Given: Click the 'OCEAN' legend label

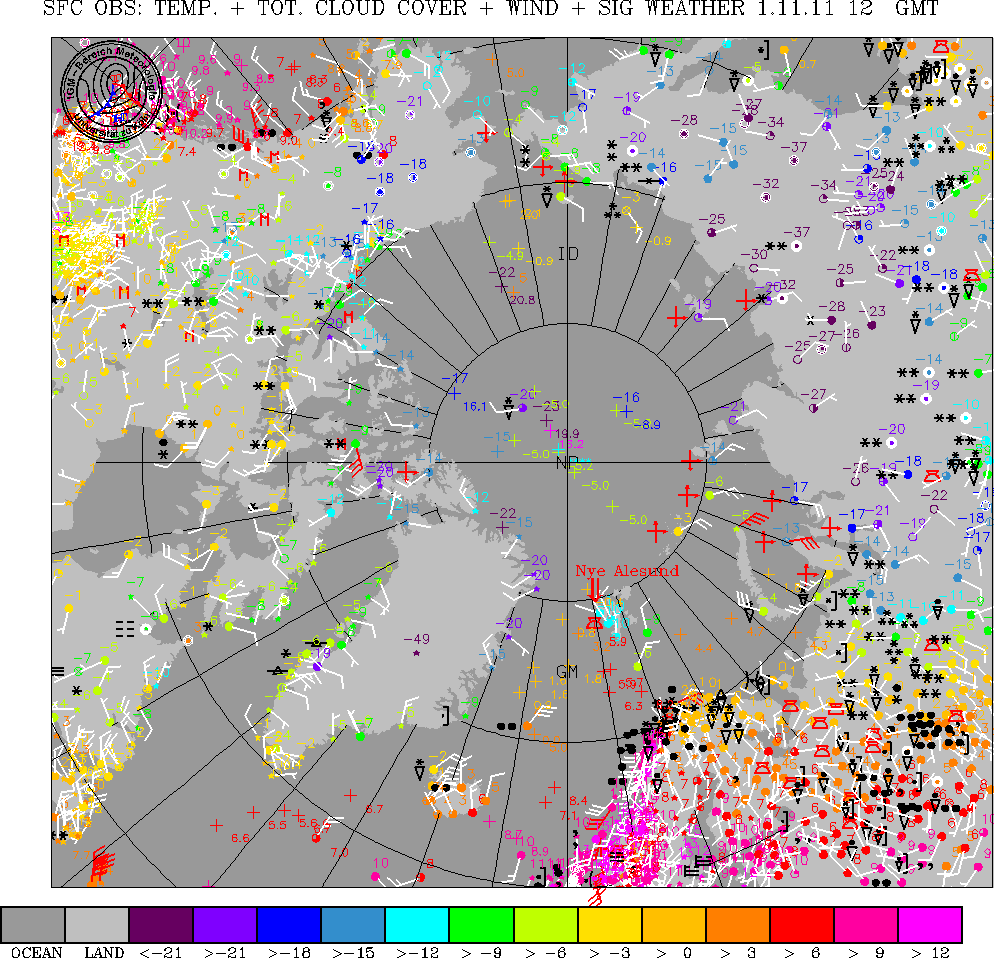Looking at the screenshot, I should coord(37,952).
